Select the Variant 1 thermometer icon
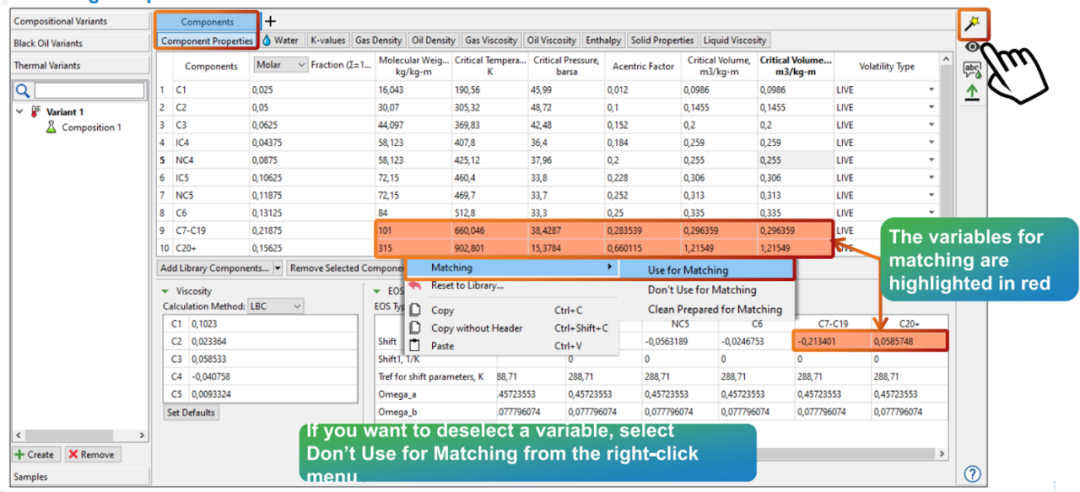The height and width of the screenshot is (492, 1080). (36, 112)
